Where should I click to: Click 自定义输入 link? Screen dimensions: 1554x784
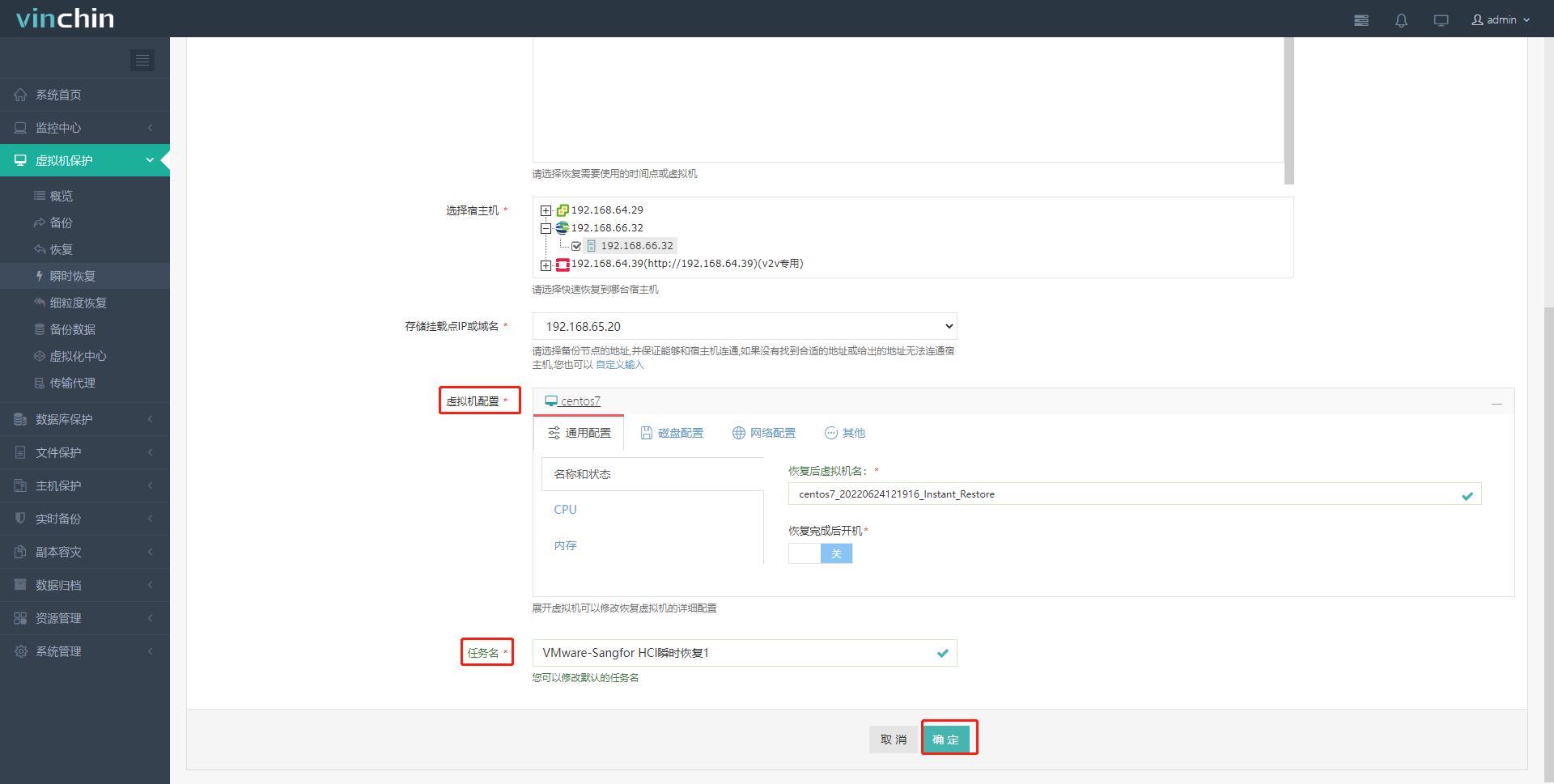[x=620, y=365]
